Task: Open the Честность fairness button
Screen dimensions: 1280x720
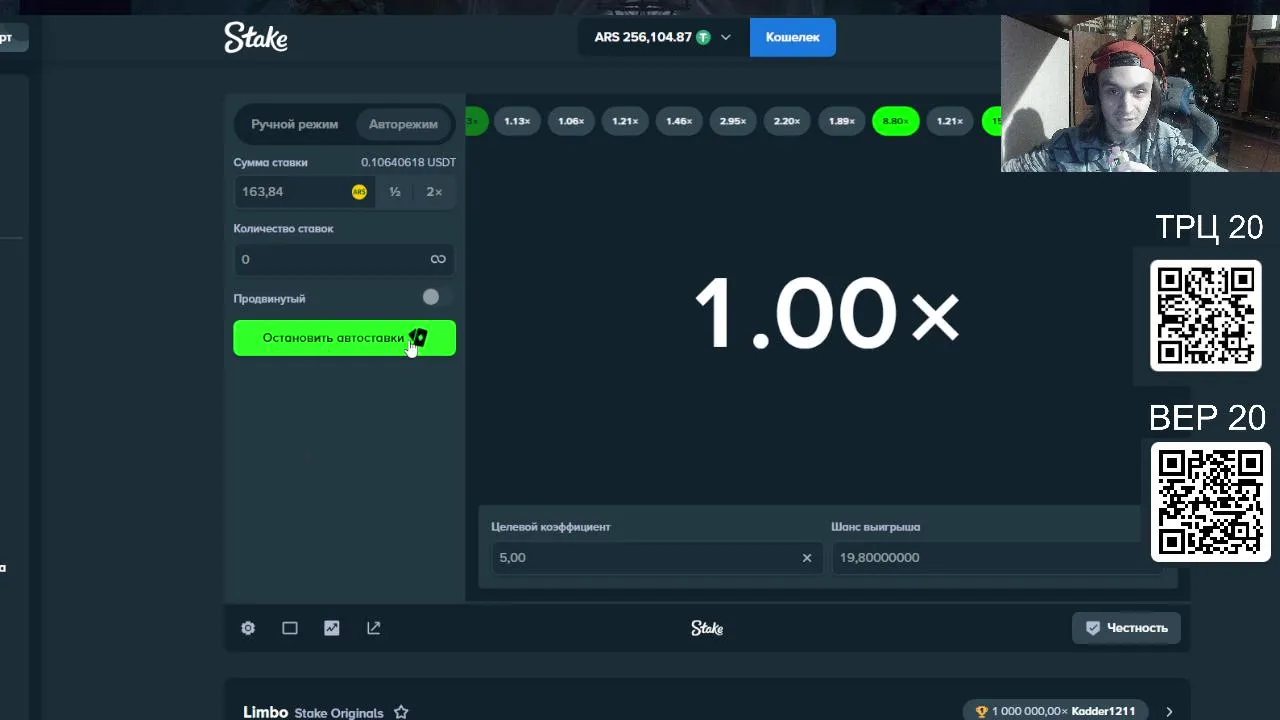Action: 1126,628
